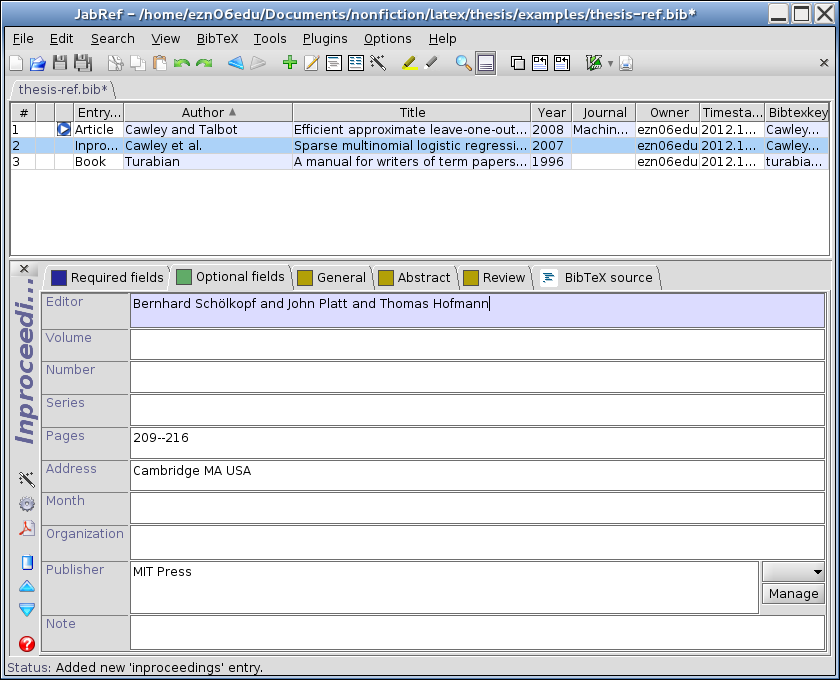Click the green plus new entry icon
840x680 pixels.
(290, 63)
